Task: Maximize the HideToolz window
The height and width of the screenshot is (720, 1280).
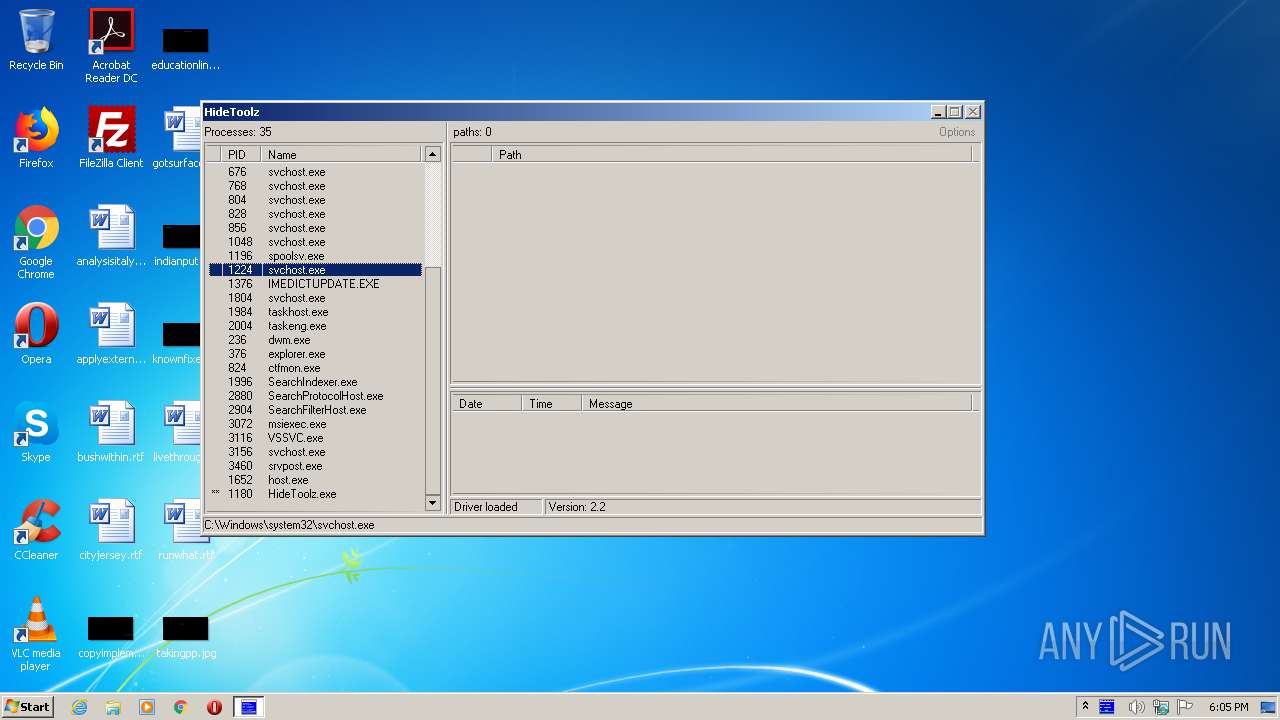Action: click(x=955, y=112)
